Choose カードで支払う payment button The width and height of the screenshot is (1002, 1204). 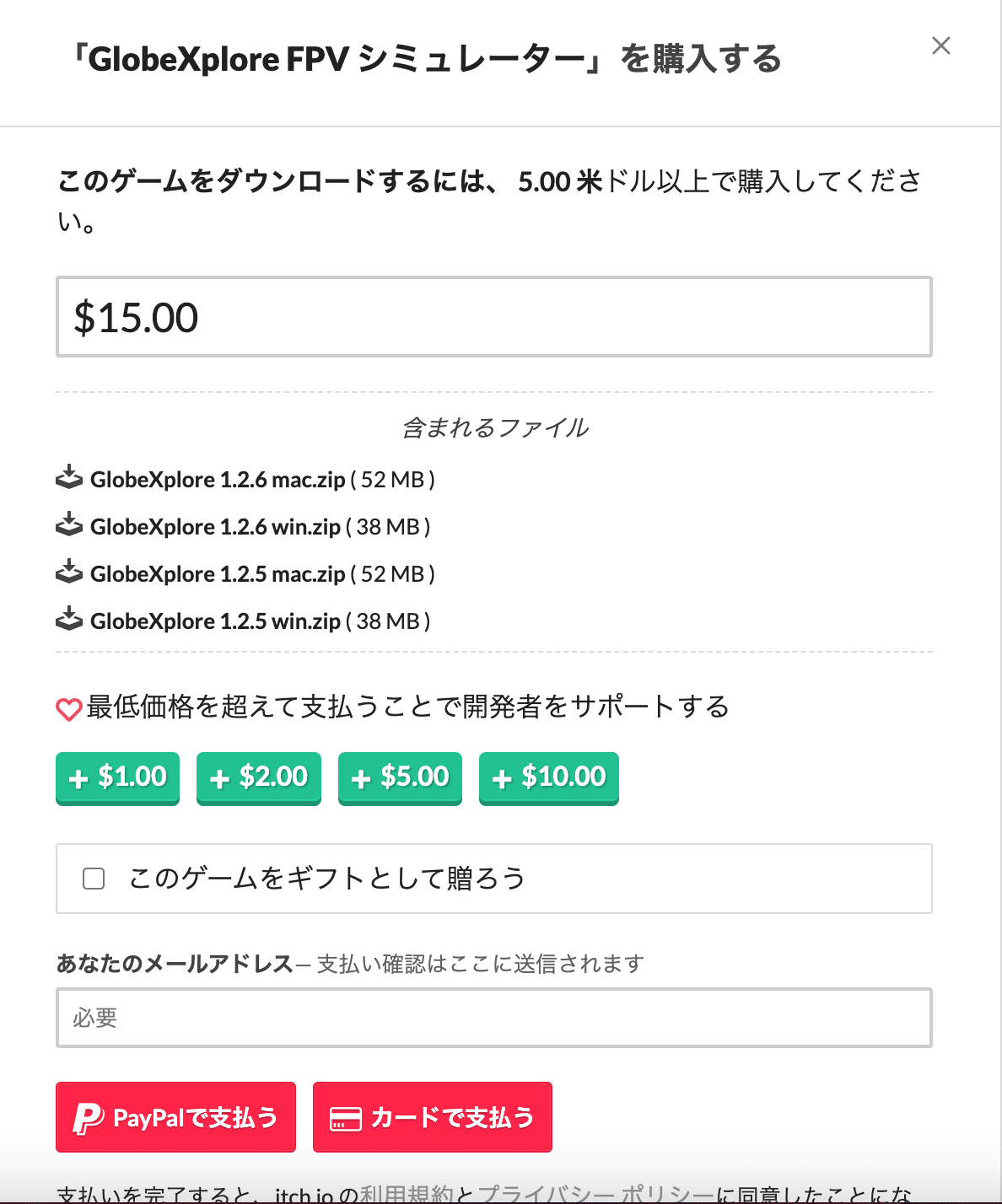click(433, 1117)
